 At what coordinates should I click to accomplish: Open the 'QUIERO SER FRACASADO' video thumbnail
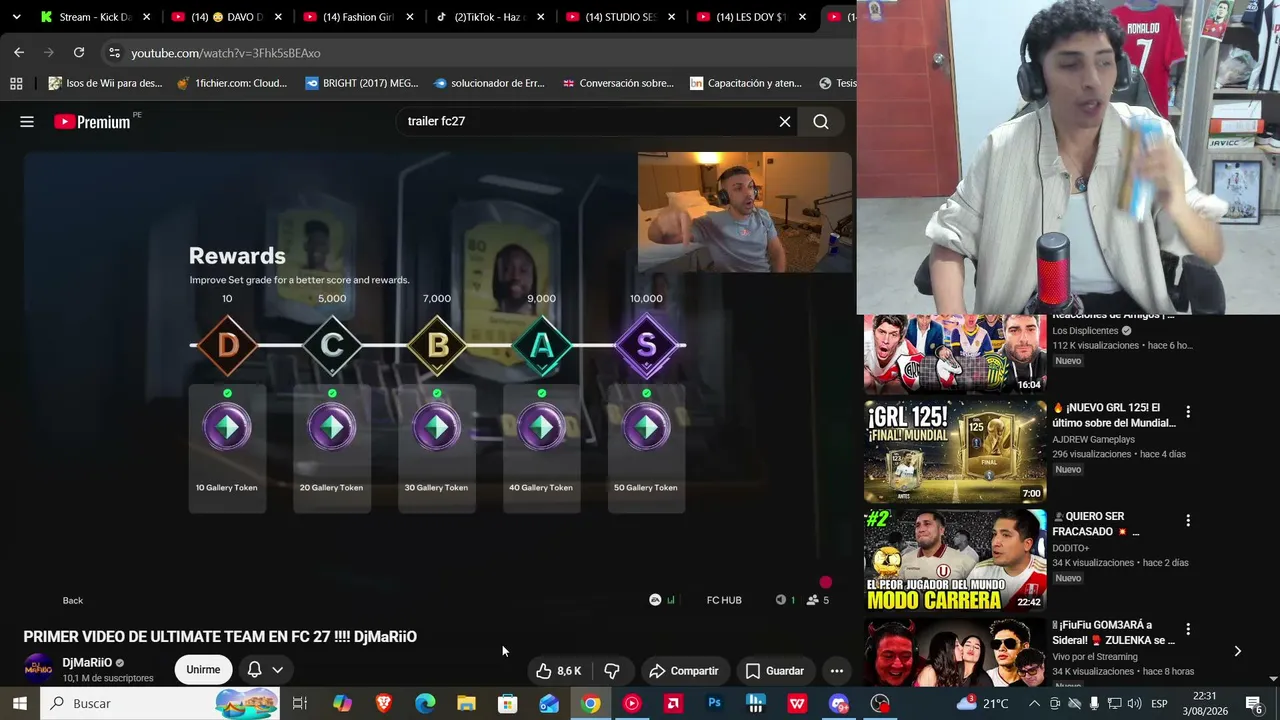click(x=955, y=561)
